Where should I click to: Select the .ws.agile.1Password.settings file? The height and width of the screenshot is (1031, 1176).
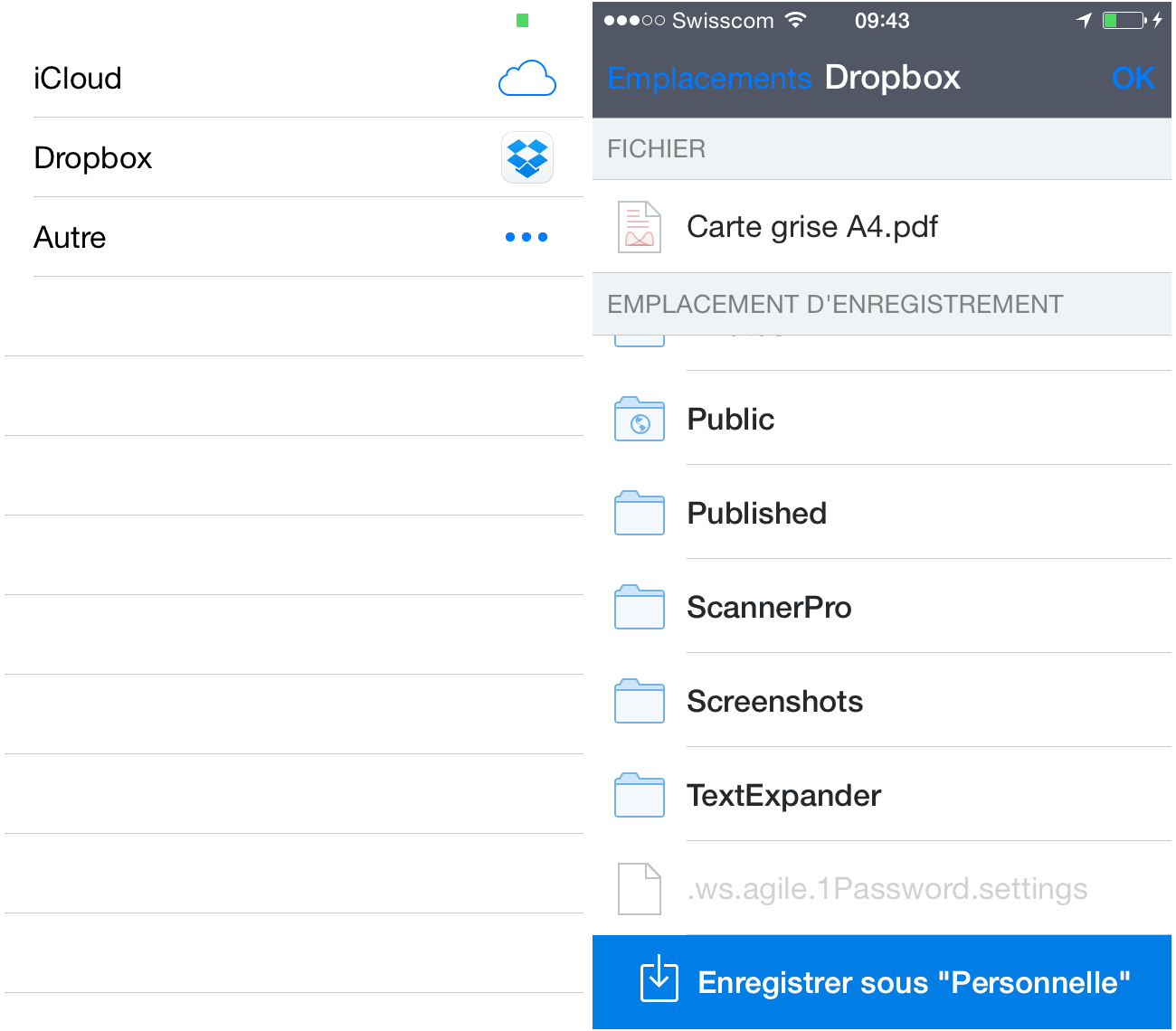click(x=882, y=889)
